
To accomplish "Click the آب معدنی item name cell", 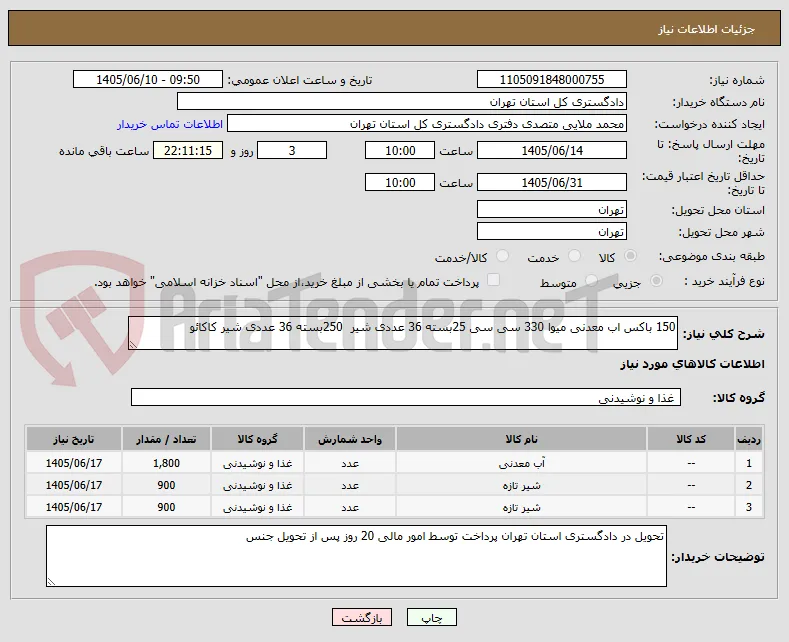I will [x=521, y=463].
